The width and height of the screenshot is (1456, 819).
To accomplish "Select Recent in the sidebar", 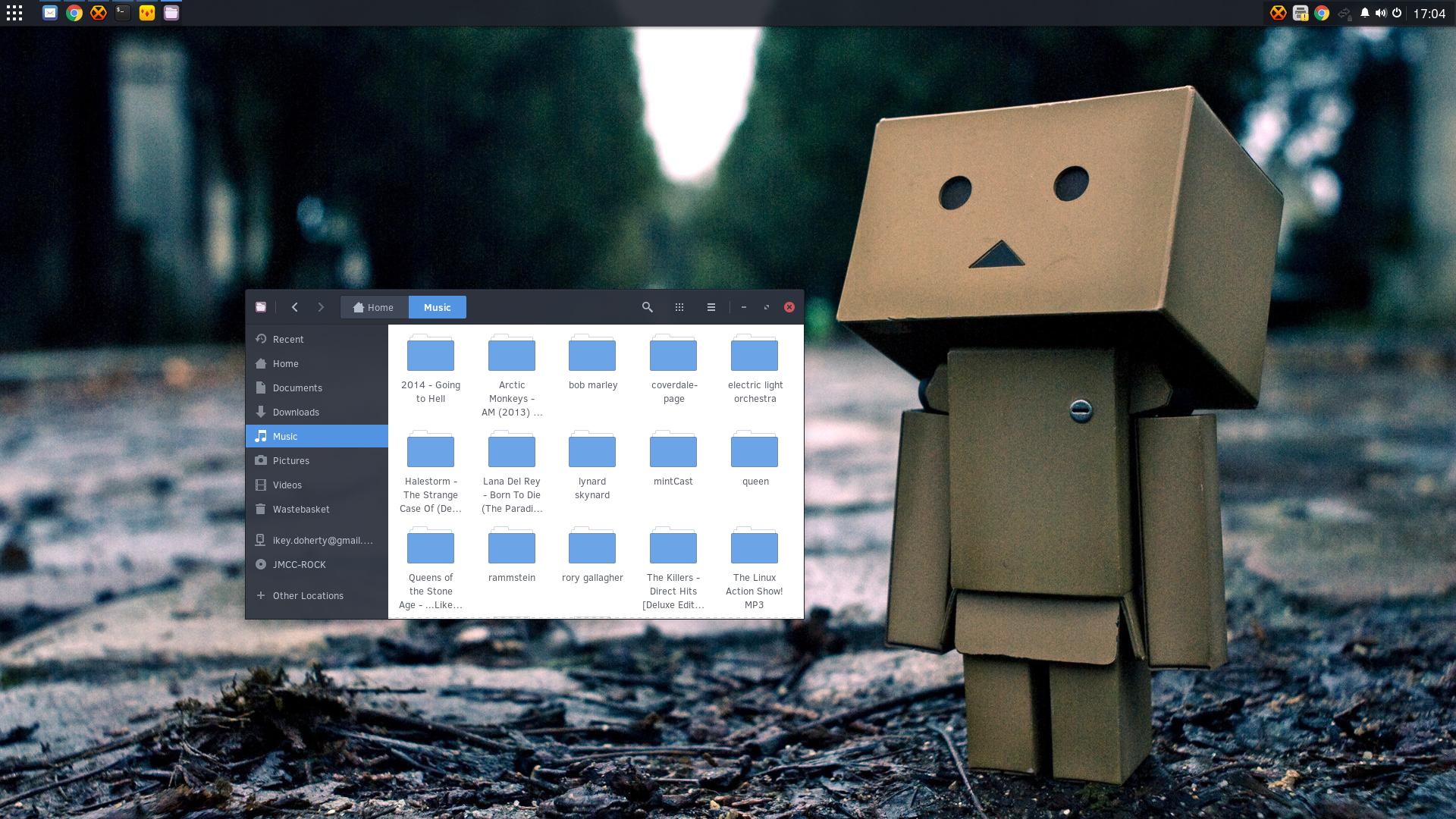I will click(317, 339).
